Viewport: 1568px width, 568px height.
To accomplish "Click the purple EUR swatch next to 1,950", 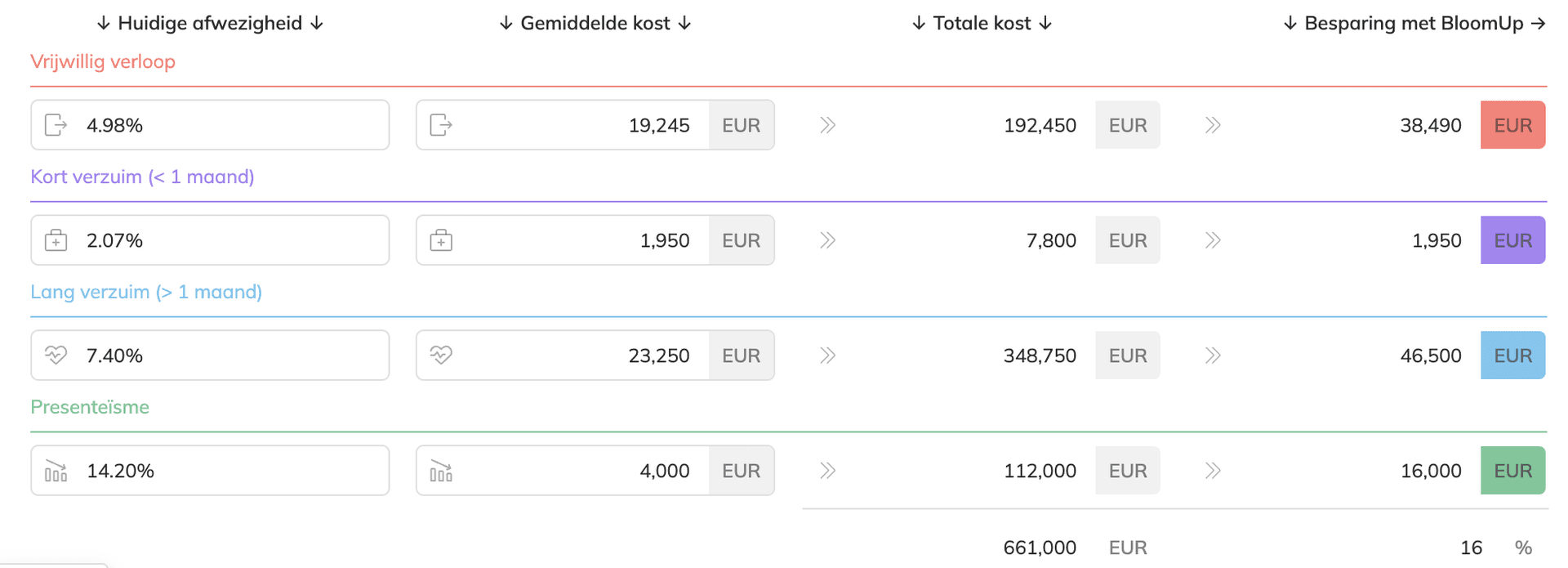I will (x=1513, y=240).
